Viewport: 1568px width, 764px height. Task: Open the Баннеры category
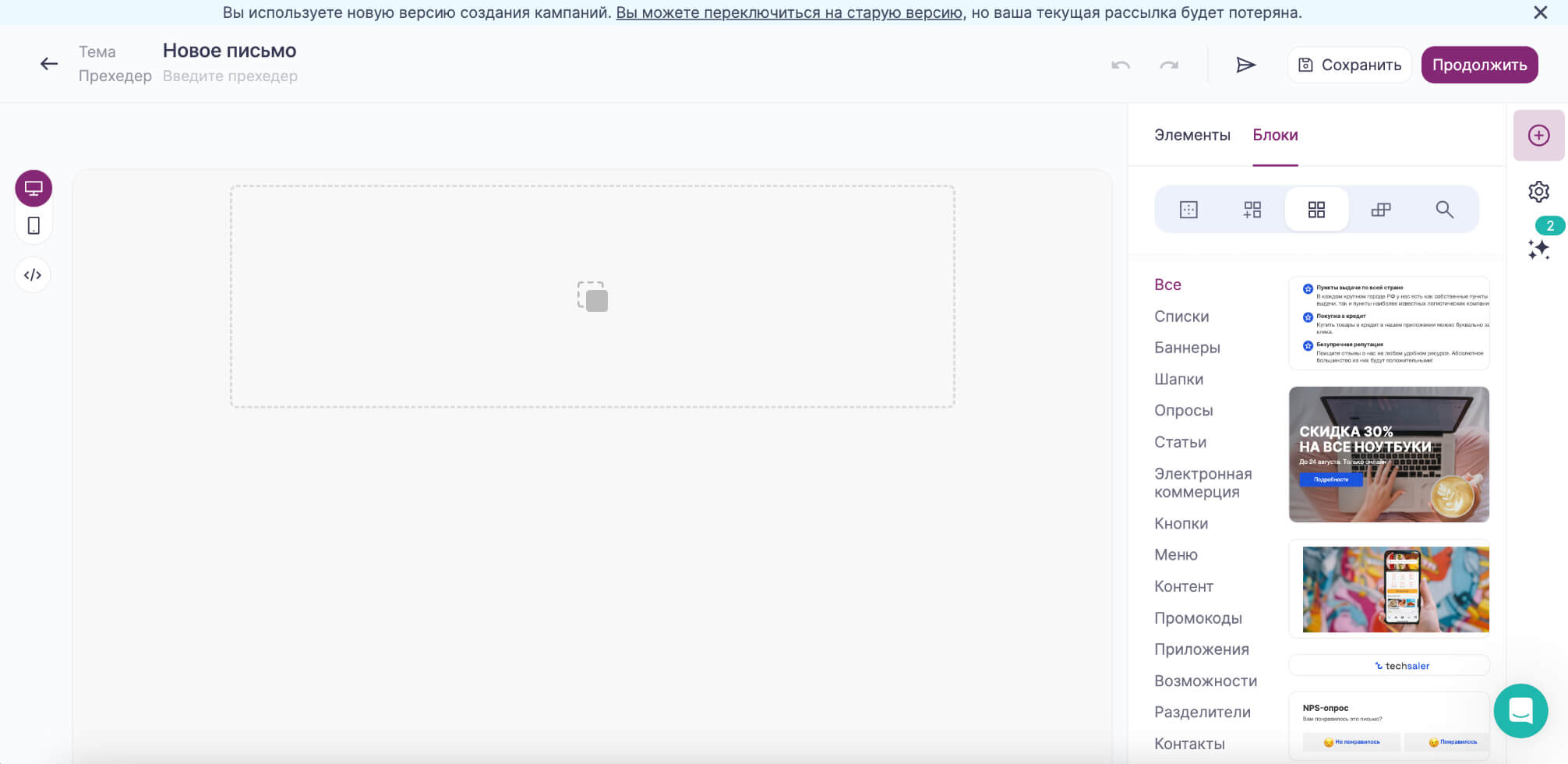[x=1187, y=348]
